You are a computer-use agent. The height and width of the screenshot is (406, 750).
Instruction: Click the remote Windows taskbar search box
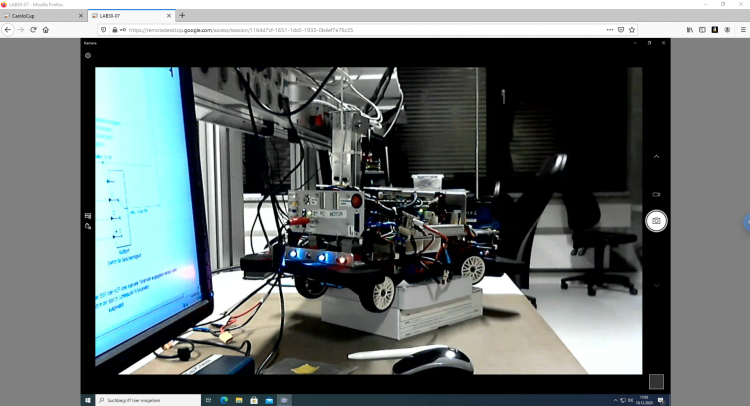click(150, 400)
